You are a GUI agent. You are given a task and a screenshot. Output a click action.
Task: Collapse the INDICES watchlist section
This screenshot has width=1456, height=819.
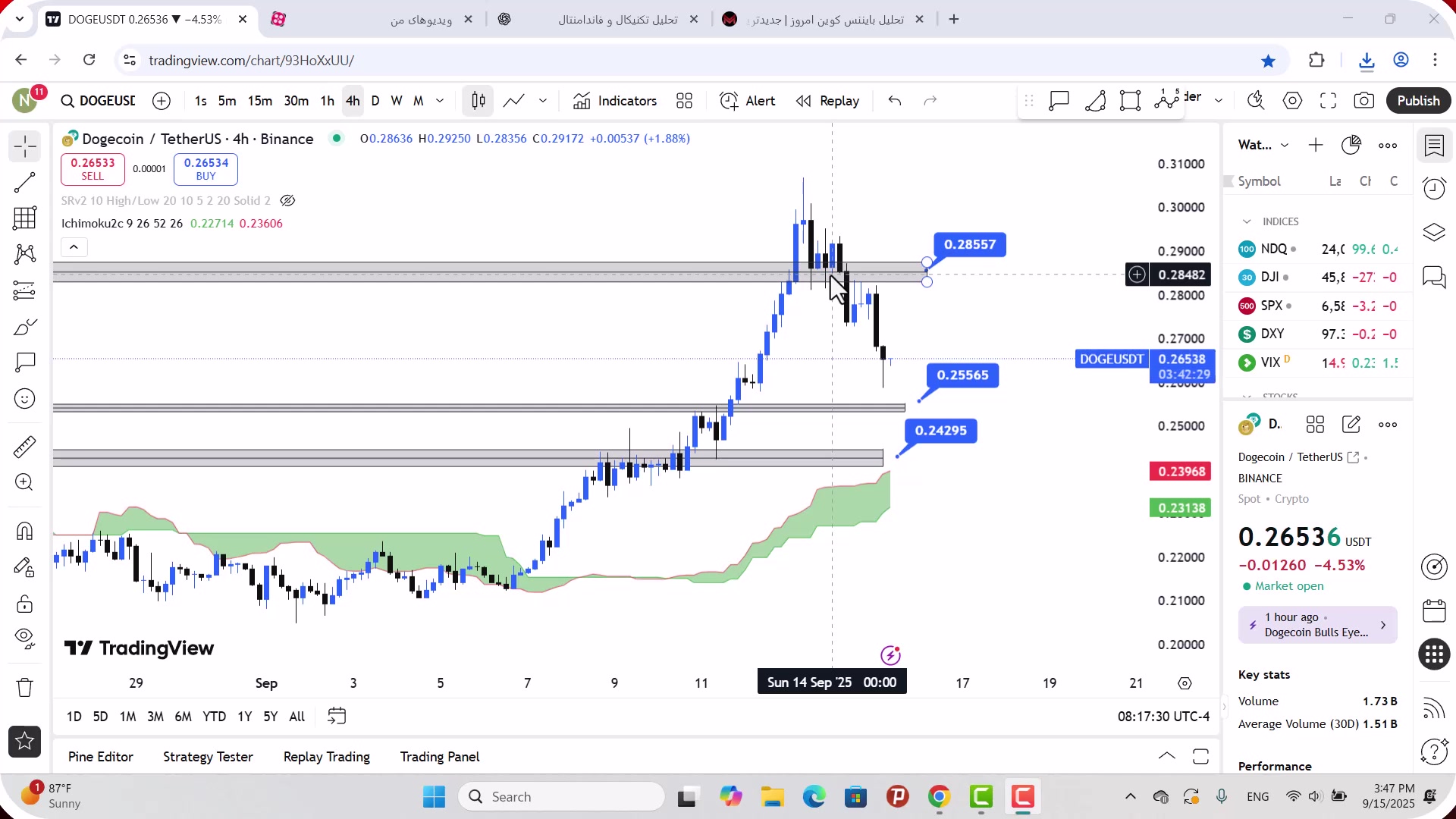click(1247, 221)
